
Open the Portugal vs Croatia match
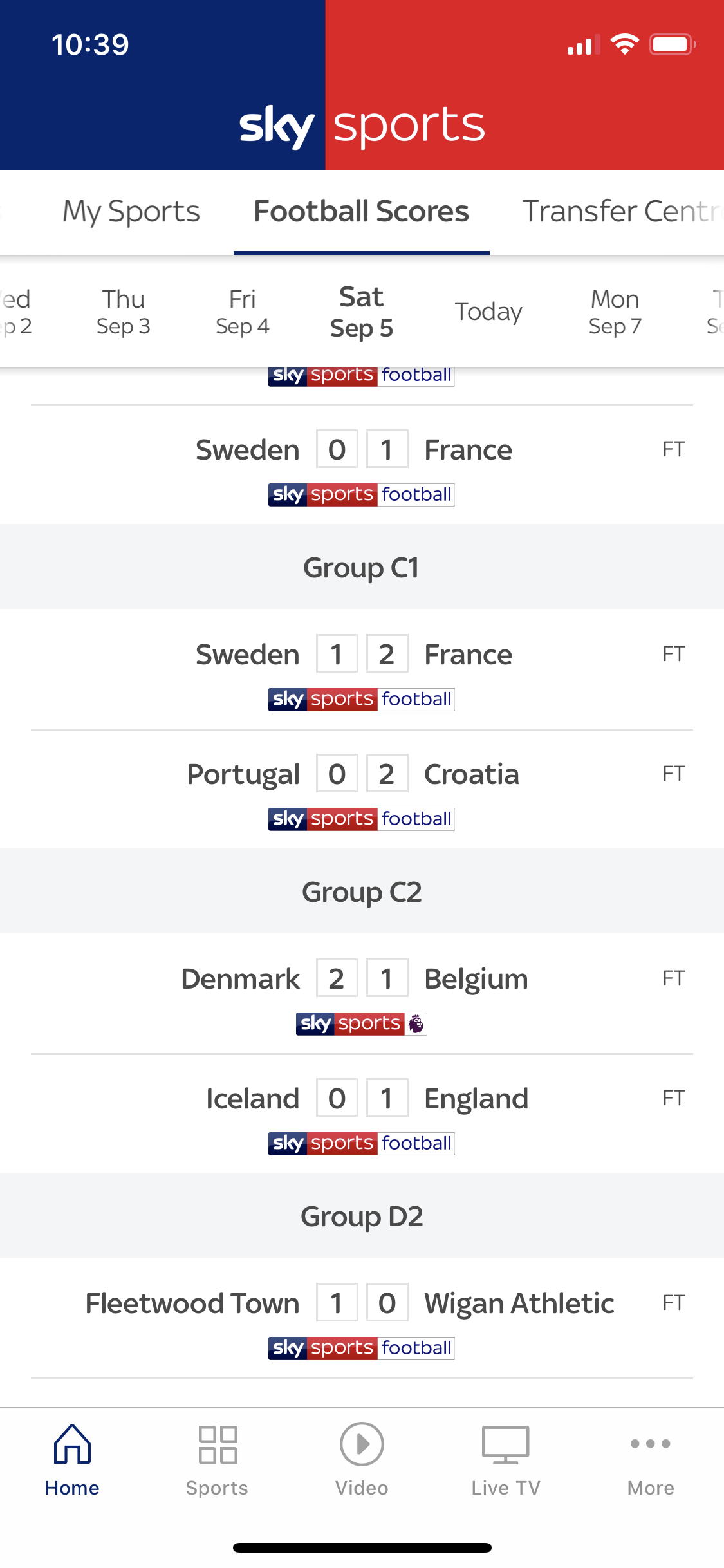pyautogui.click(x=362, y=774)
